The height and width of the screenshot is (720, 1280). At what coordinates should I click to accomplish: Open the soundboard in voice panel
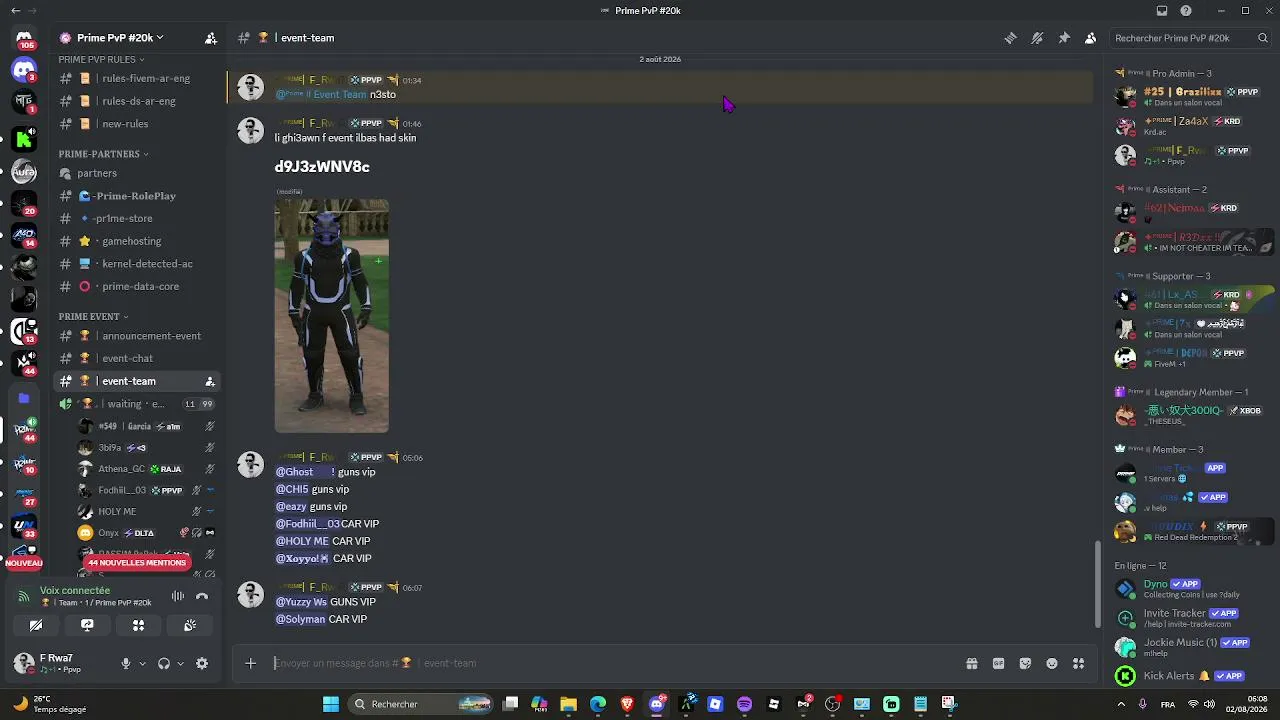pos(189,626)
